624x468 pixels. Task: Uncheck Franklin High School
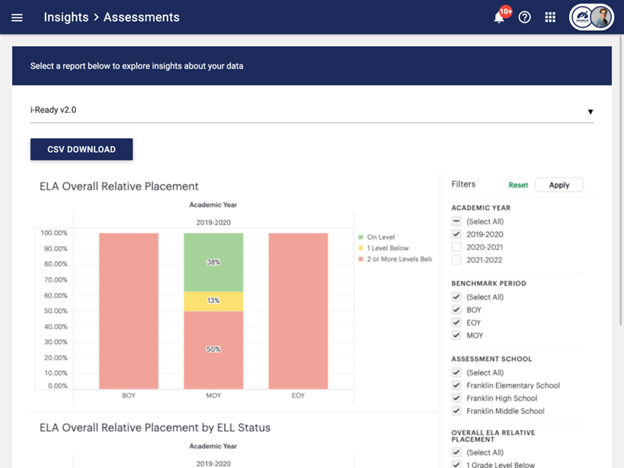pyautogui.click(x=456, y=398)
